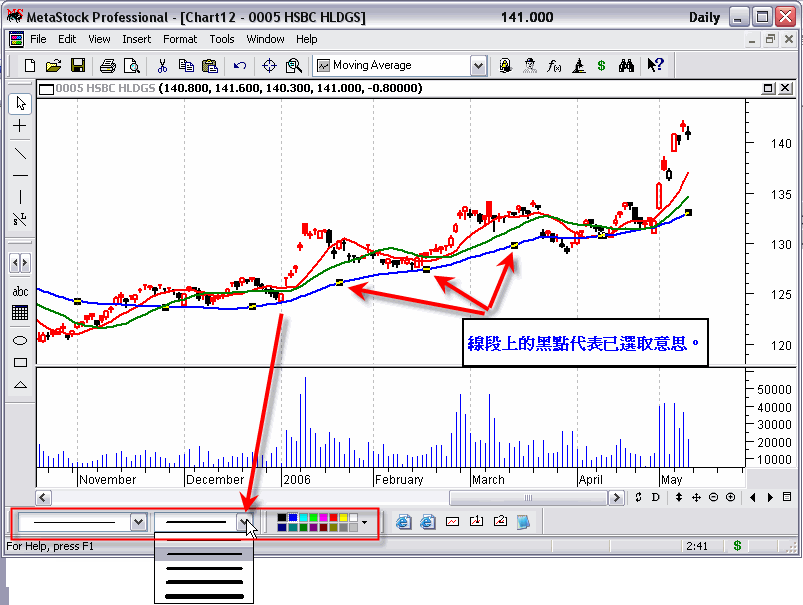Open the Moving Average indicator dropdown
Viewport: 803px width, 605px height.
pos(478,66)
